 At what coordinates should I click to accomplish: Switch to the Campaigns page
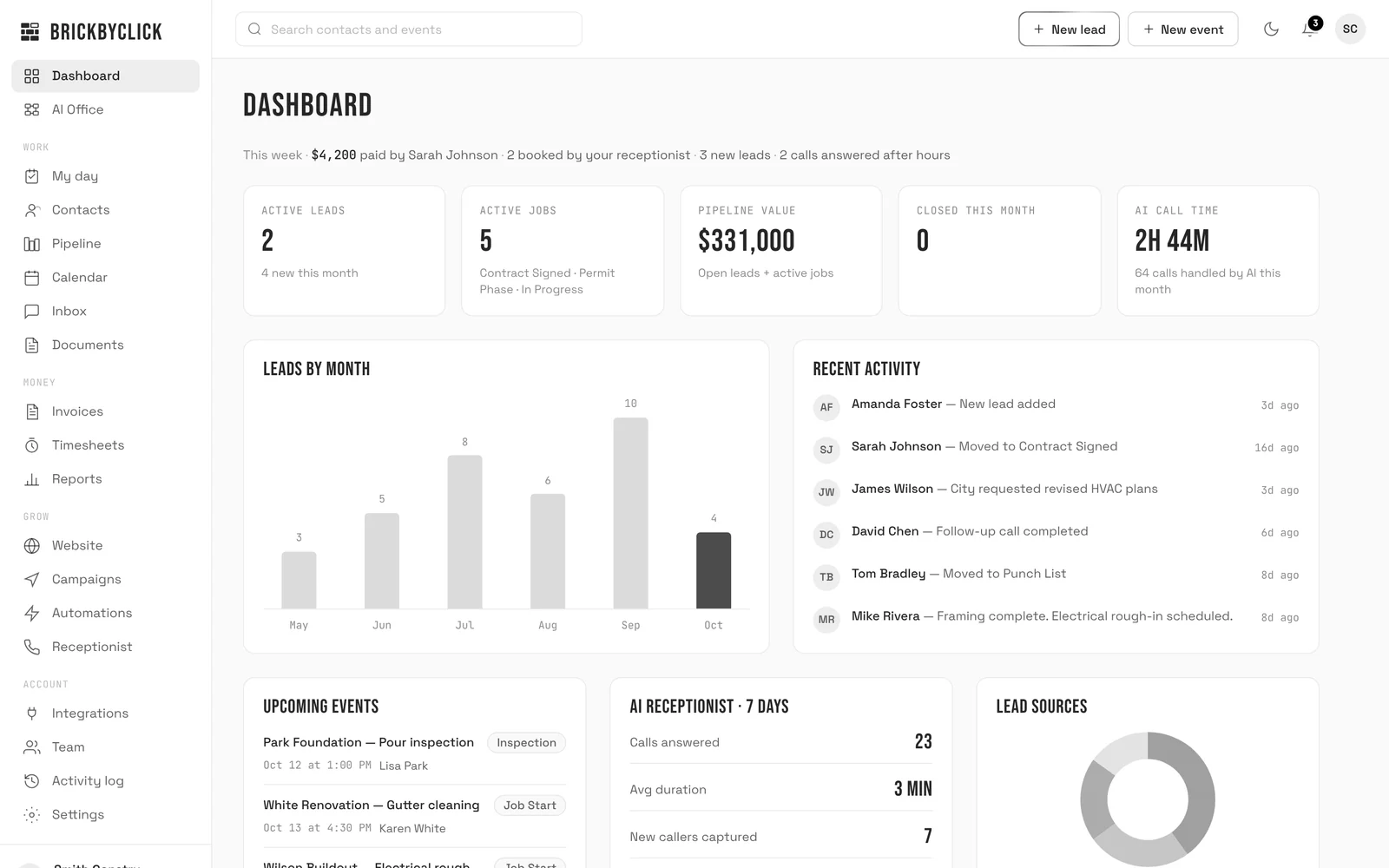(105, 580)
